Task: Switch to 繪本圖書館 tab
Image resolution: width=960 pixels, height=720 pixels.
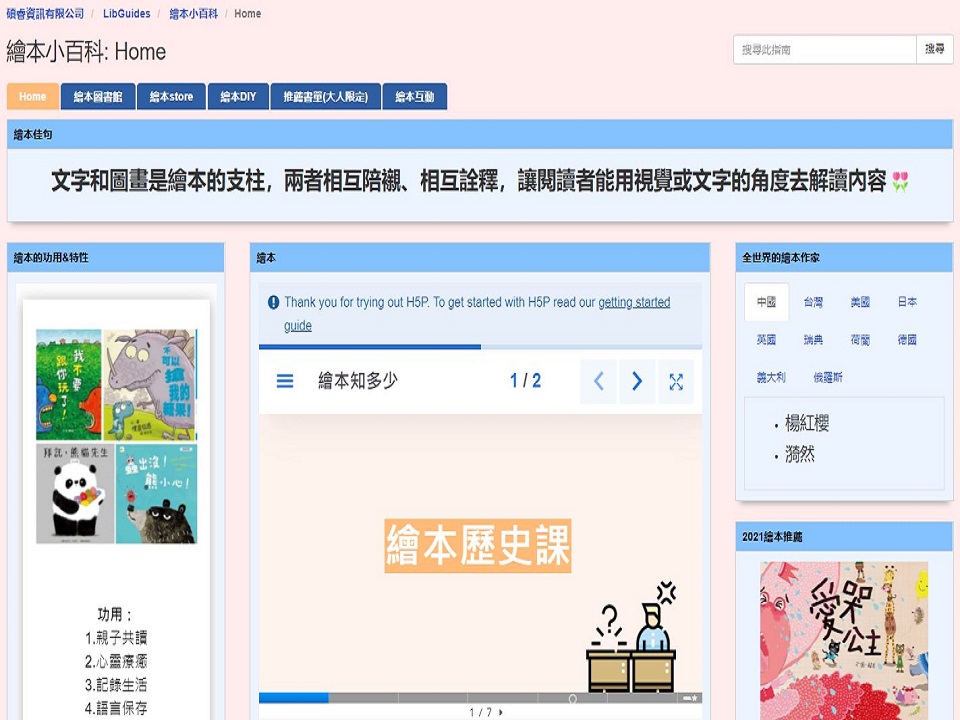Action: coord(98,96)
